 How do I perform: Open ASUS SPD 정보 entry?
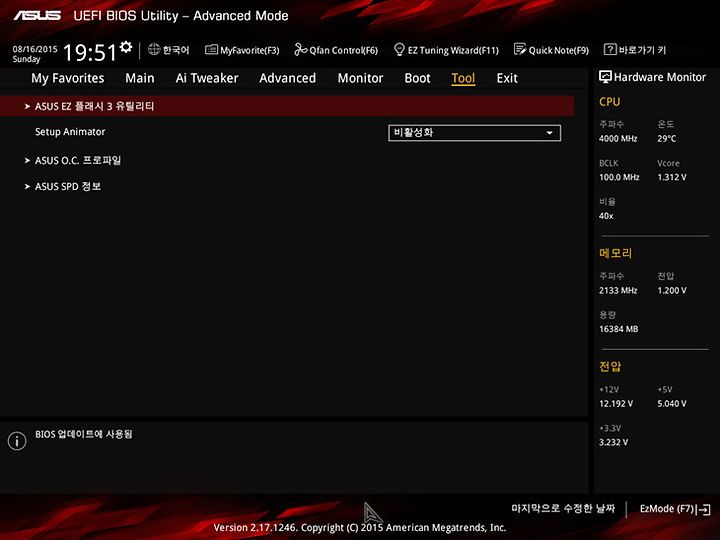(x=68, y=186)
